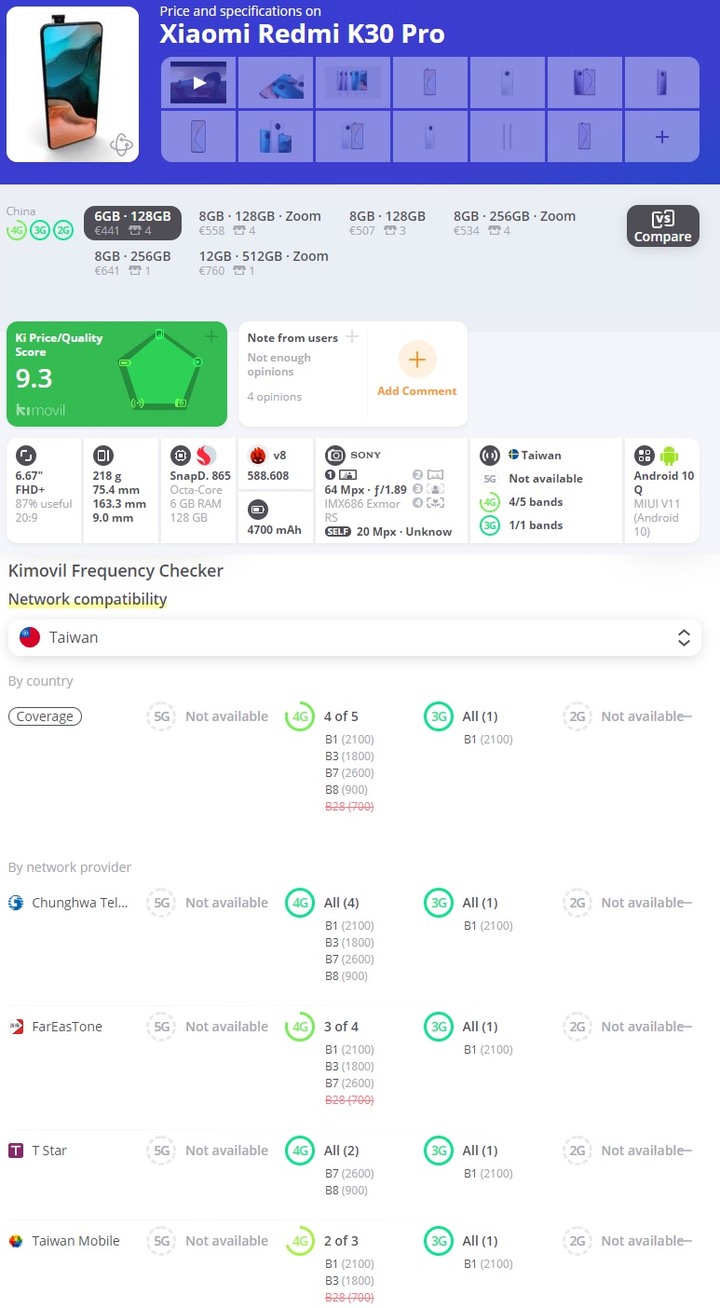The image size is (720, 1308).
Task: Select the 12GB · 512GB · Zoom variant
Action: (264, 263)
